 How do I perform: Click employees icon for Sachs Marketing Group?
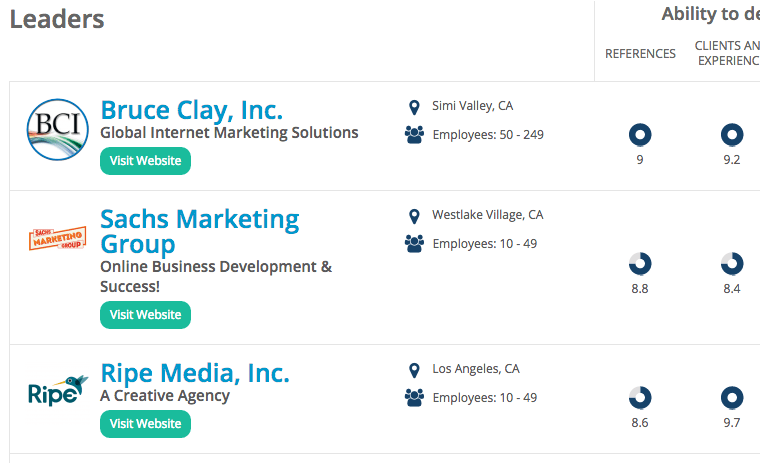pos(414,243)
